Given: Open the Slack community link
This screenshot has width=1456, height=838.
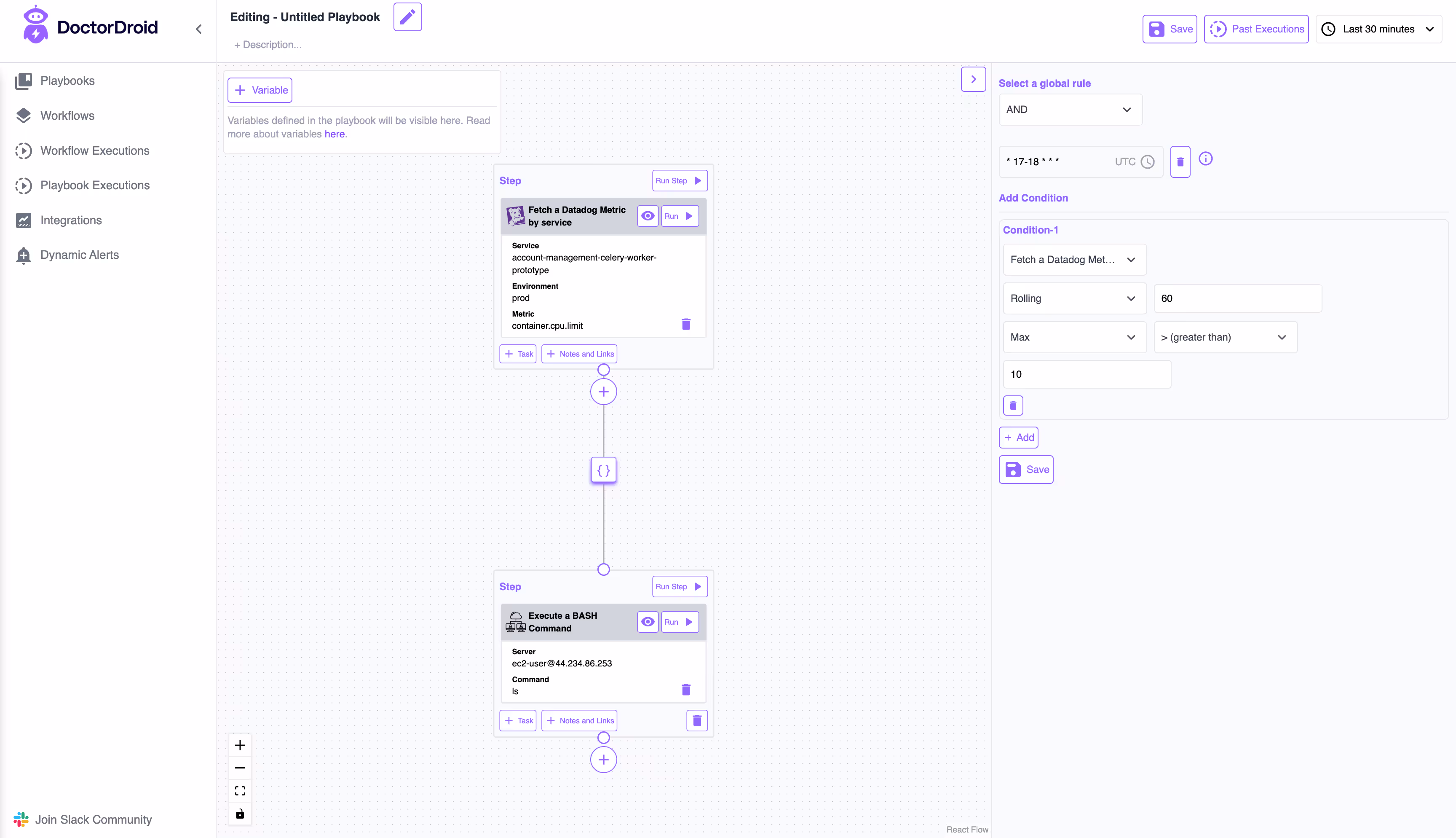Looking at the screenshot, I should (83, 819).
